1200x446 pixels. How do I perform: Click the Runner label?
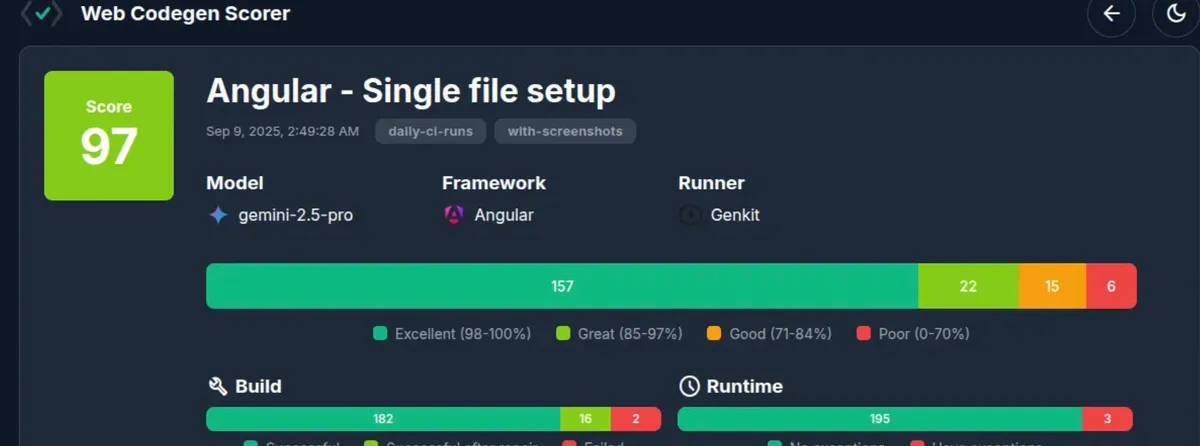tap(712, 183)
